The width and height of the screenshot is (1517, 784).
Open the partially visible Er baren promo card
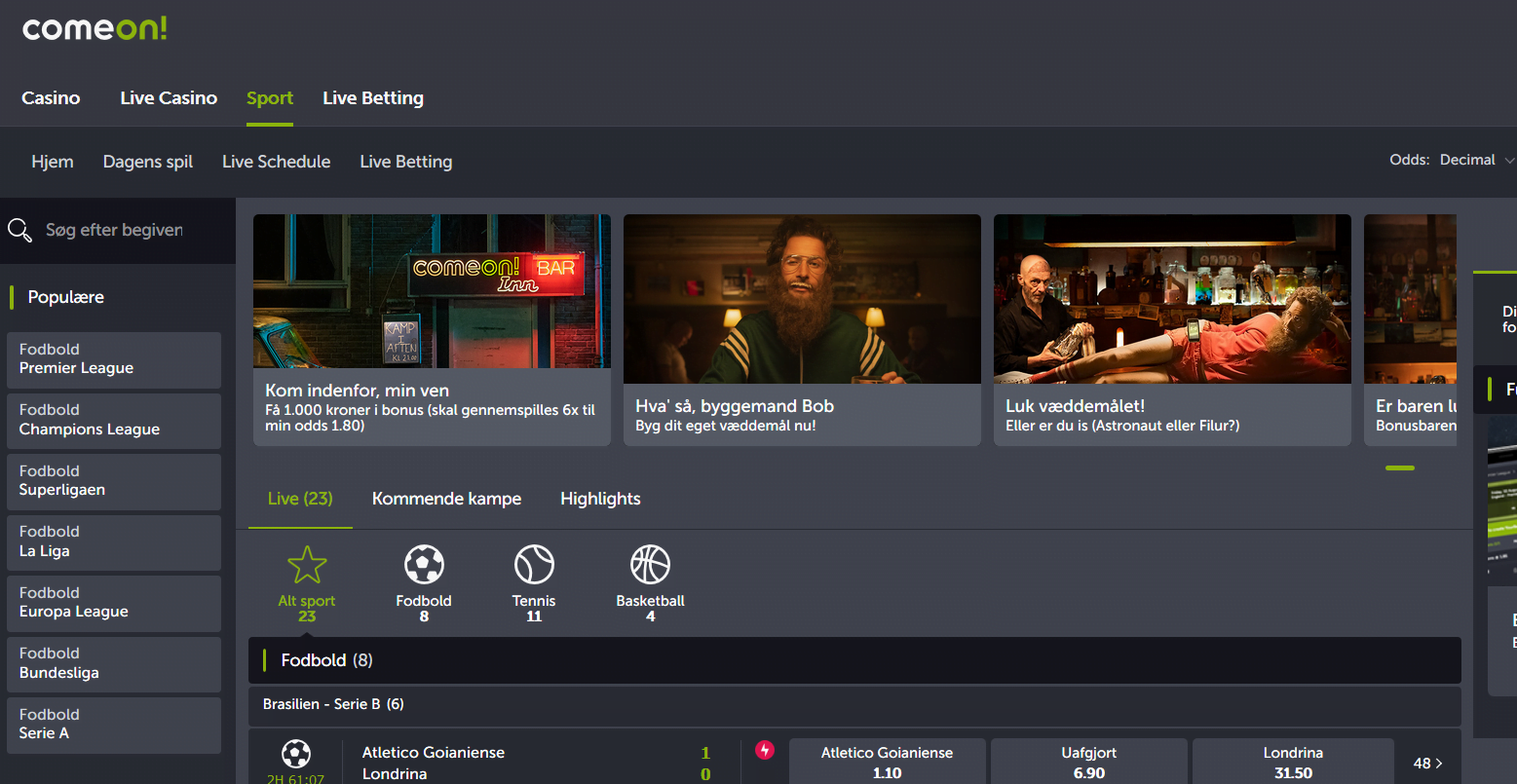click(x=1410, y=330)
